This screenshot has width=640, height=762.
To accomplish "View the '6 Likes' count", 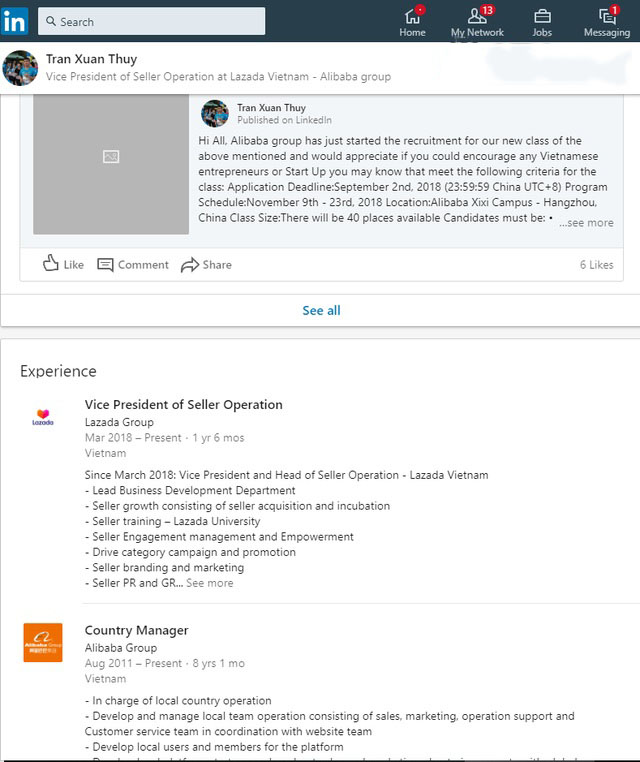I will 596,265.
